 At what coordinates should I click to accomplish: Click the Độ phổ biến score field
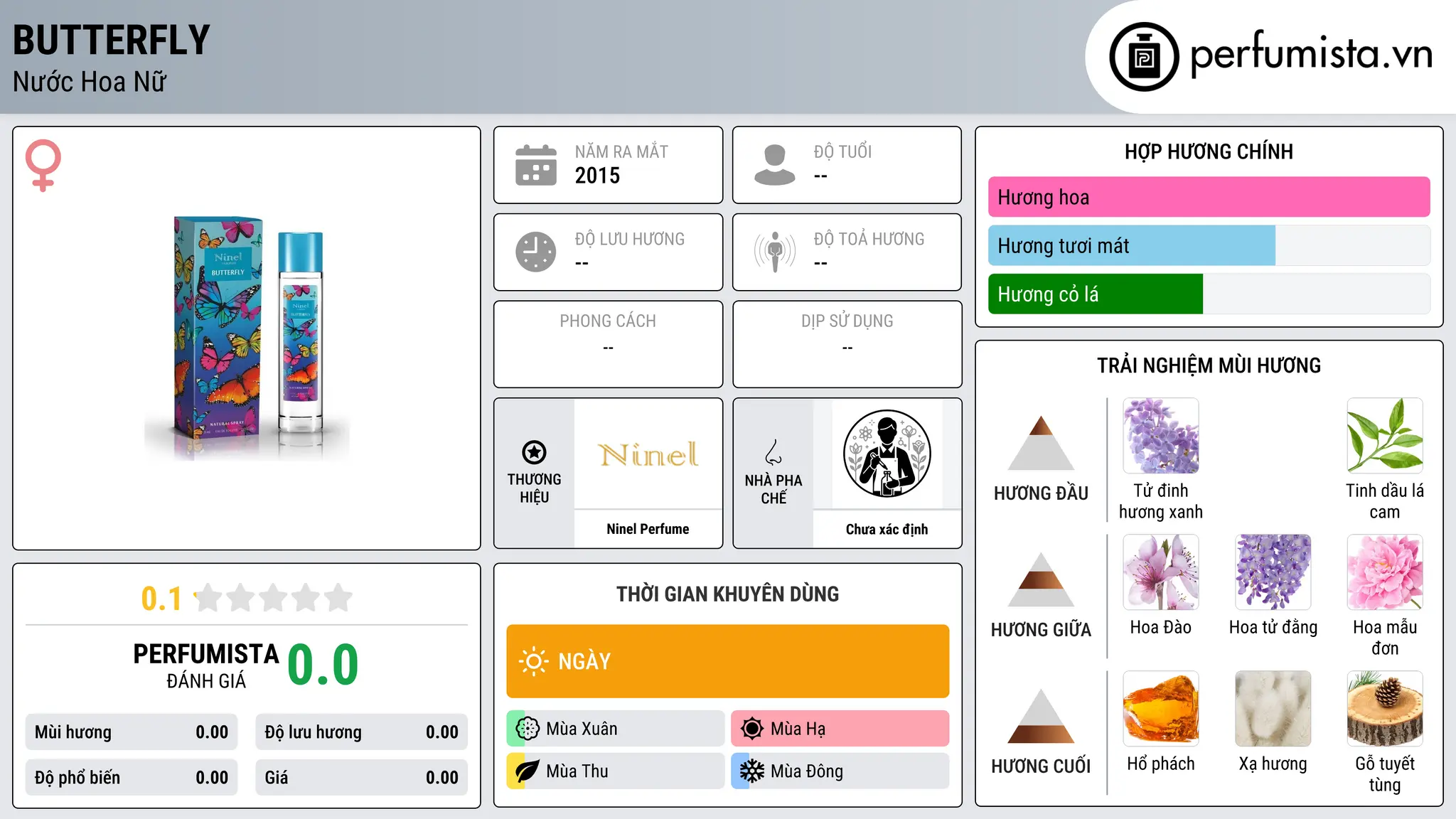(132, 777)
